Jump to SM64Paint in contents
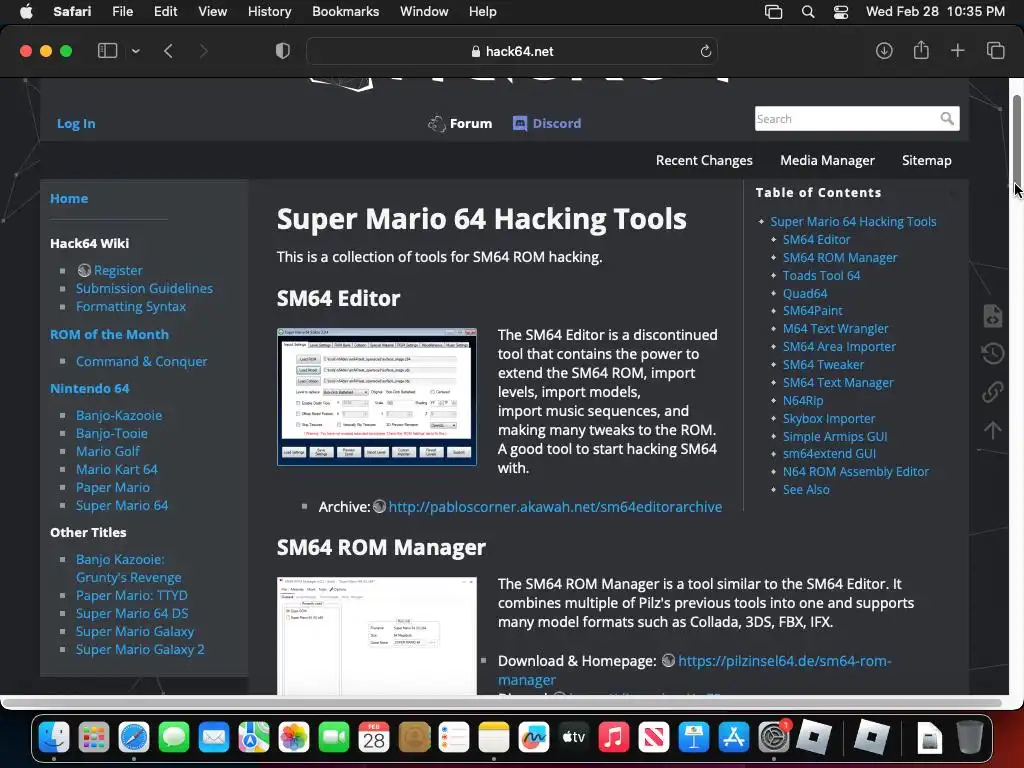This screenshot has width=1024, height=768. point(812,311)
